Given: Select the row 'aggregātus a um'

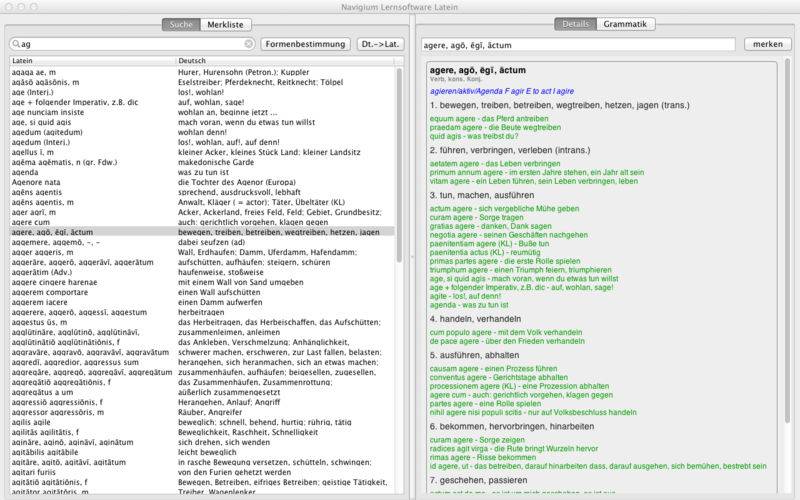Looking at the screenshot, I should click(x=202, y=392).
